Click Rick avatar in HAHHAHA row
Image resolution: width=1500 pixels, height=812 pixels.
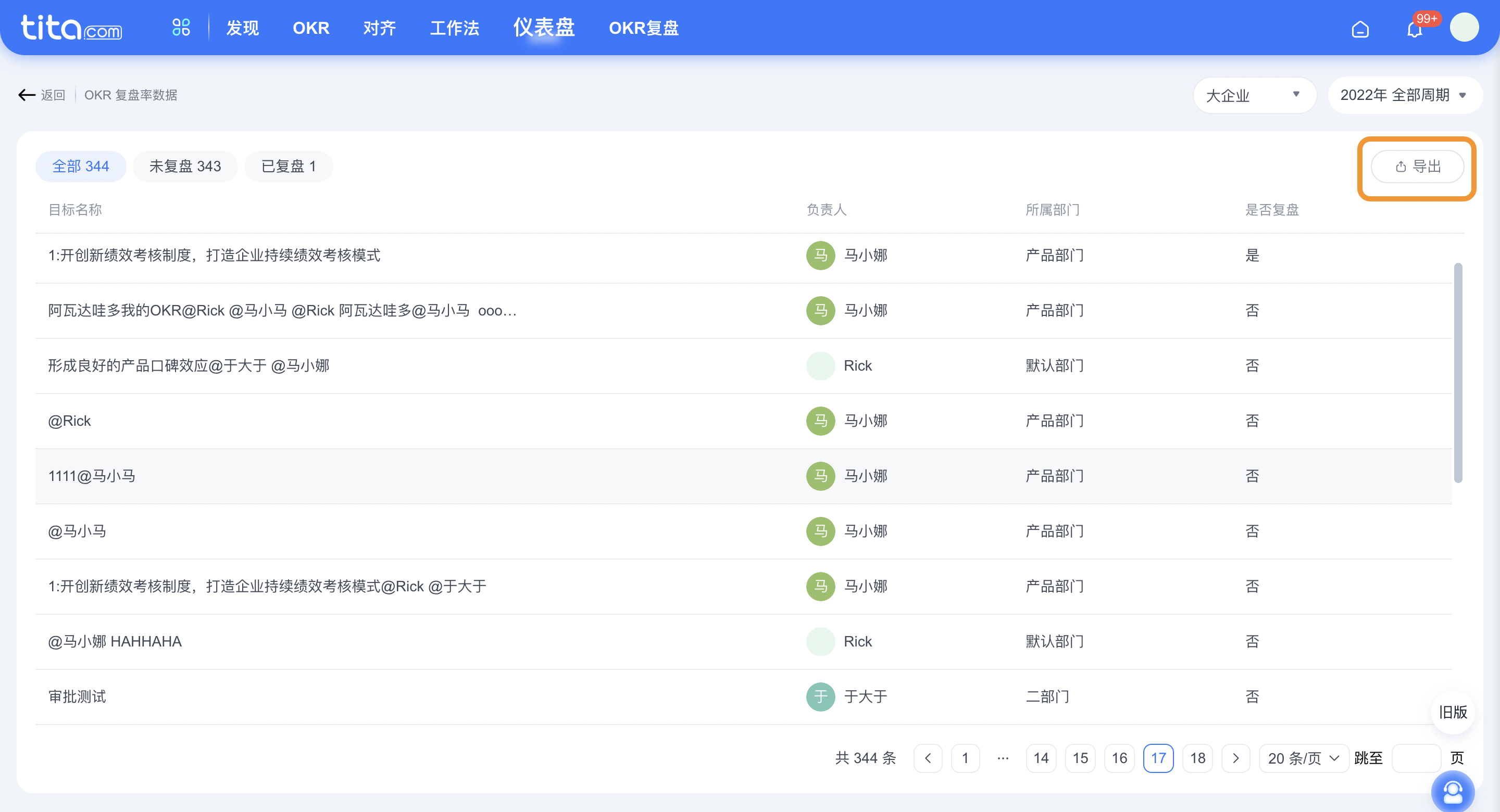[820, 641]
